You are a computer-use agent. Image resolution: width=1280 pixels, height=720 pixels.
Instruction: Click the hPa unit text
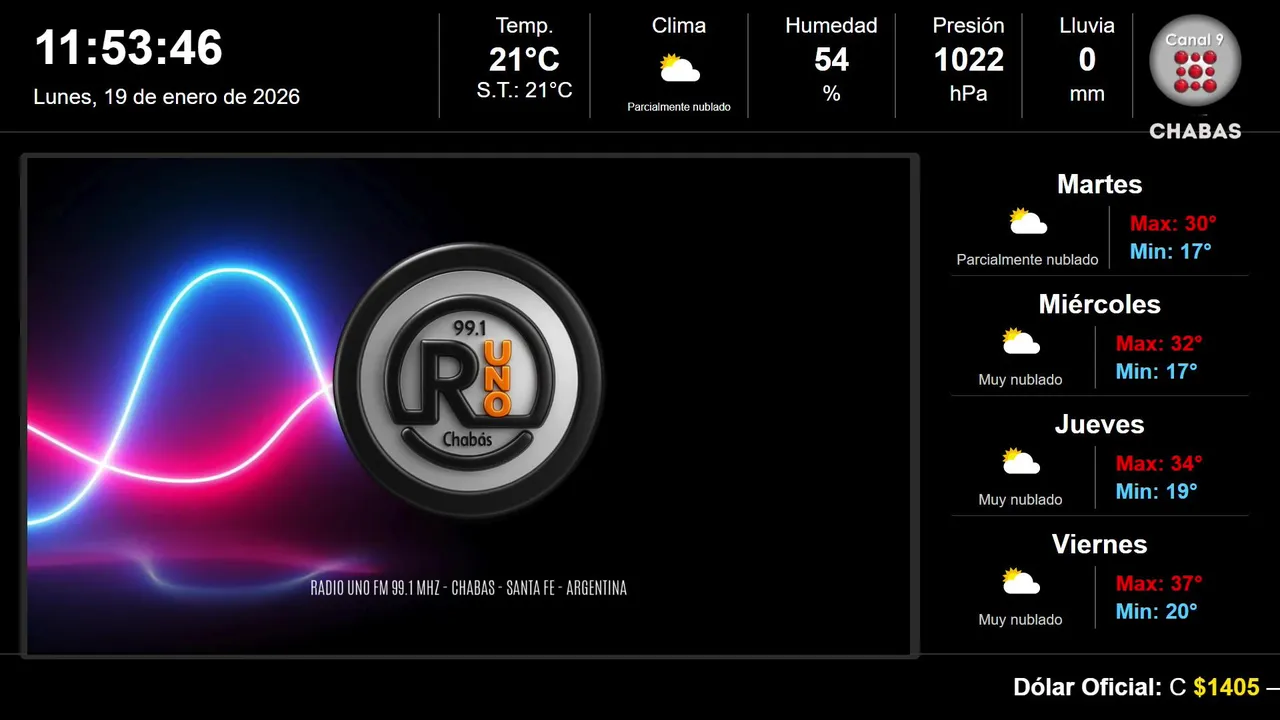pos(968,94)
